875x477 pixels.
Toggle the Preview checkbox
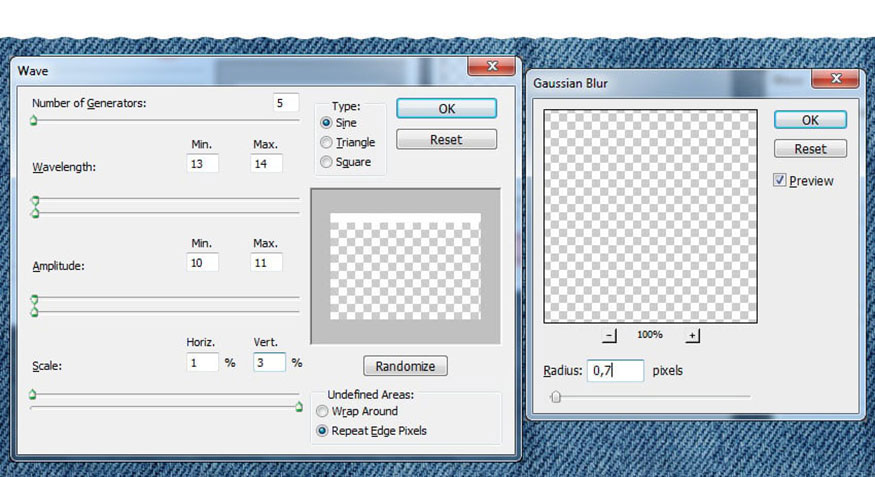(x=780, y=180)
